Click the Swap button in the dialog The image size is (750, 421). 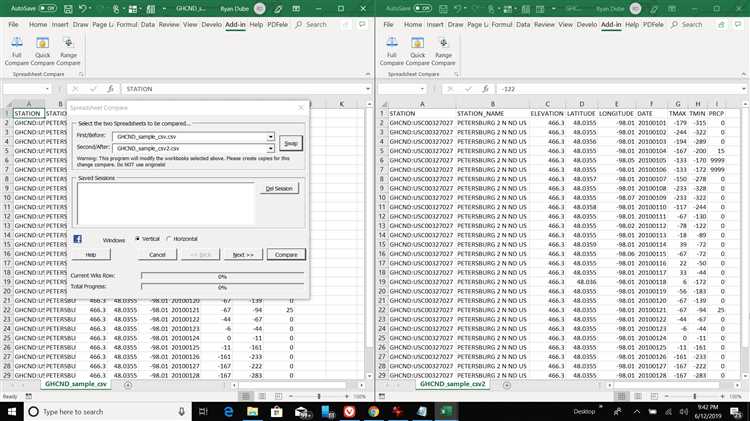[x=291, y=143]
